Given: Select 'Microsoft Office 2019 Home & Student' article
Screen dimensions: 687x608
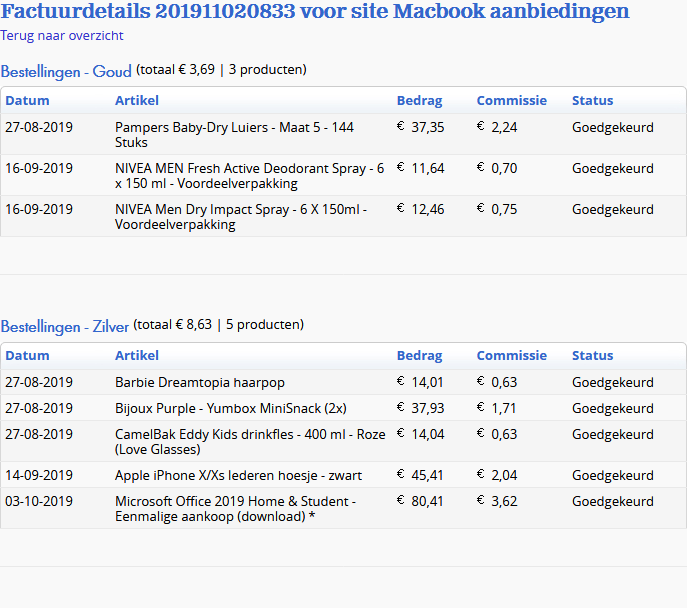Looking at the screenshot, I should tap(236, 509).
